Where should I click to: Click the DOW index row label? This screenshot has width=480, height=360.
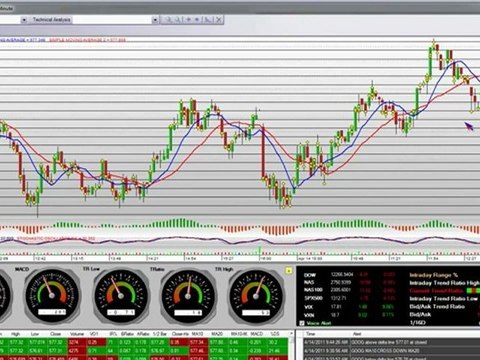(310, 275)
